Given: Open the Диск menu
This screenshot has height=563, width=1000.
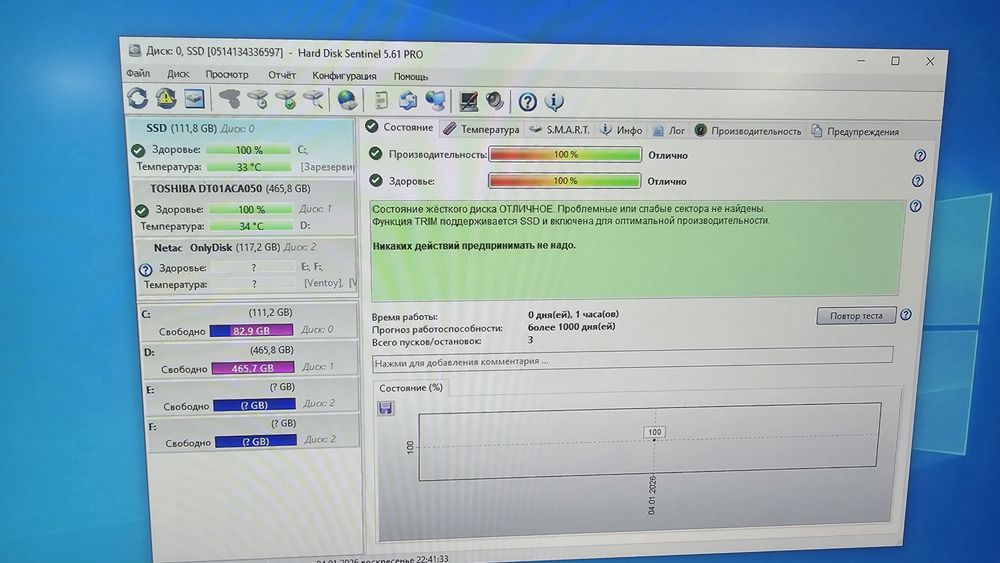Looking at the screenshot, I should click(178, 74).
